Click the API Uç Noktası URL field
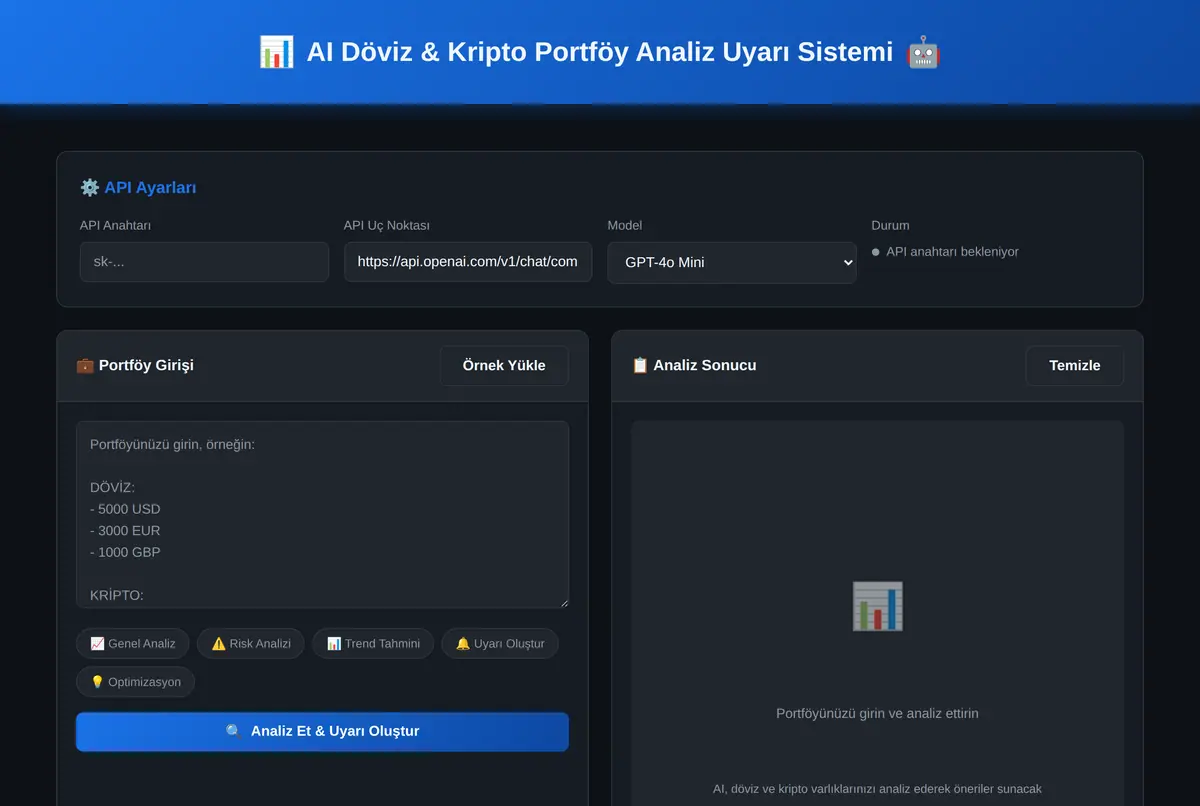Image resolution: width=1200 pixels, height=806 pixels. click(468, 262)
